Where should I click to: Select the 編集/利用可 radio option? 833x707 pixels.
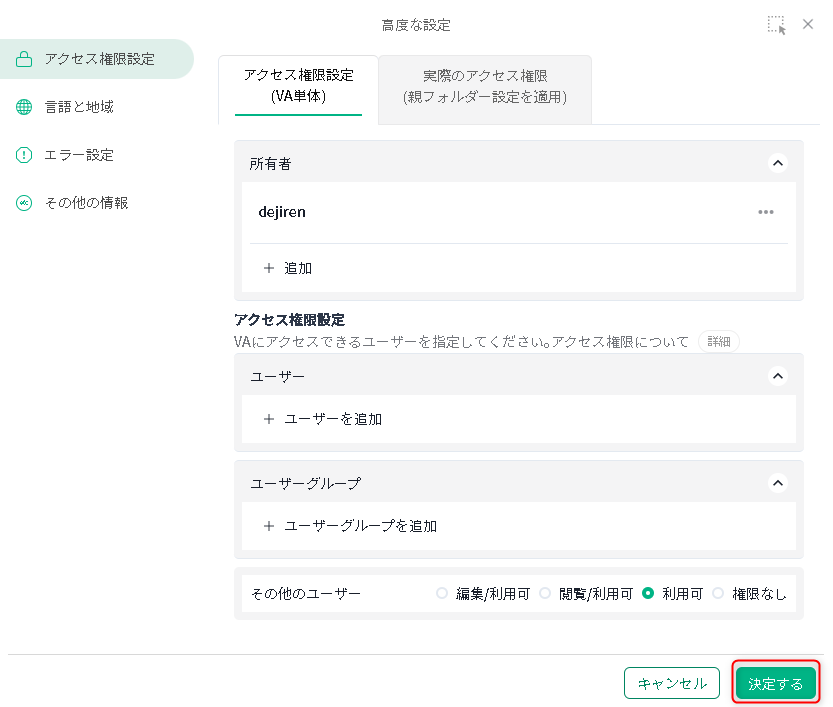(442, 594)
